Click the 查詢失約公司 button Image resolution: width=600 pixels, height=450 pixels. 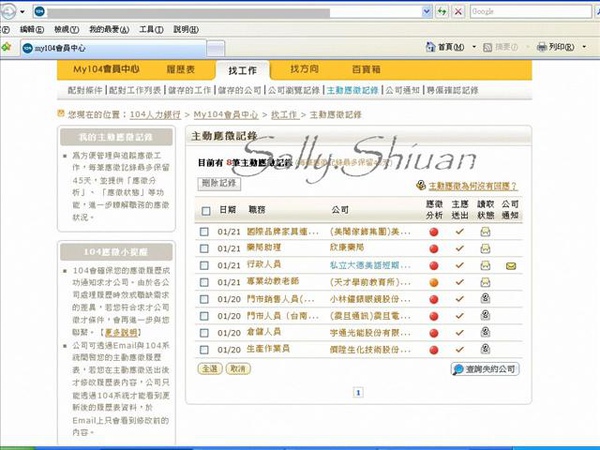pyautogui.click(x=485, y=369)
